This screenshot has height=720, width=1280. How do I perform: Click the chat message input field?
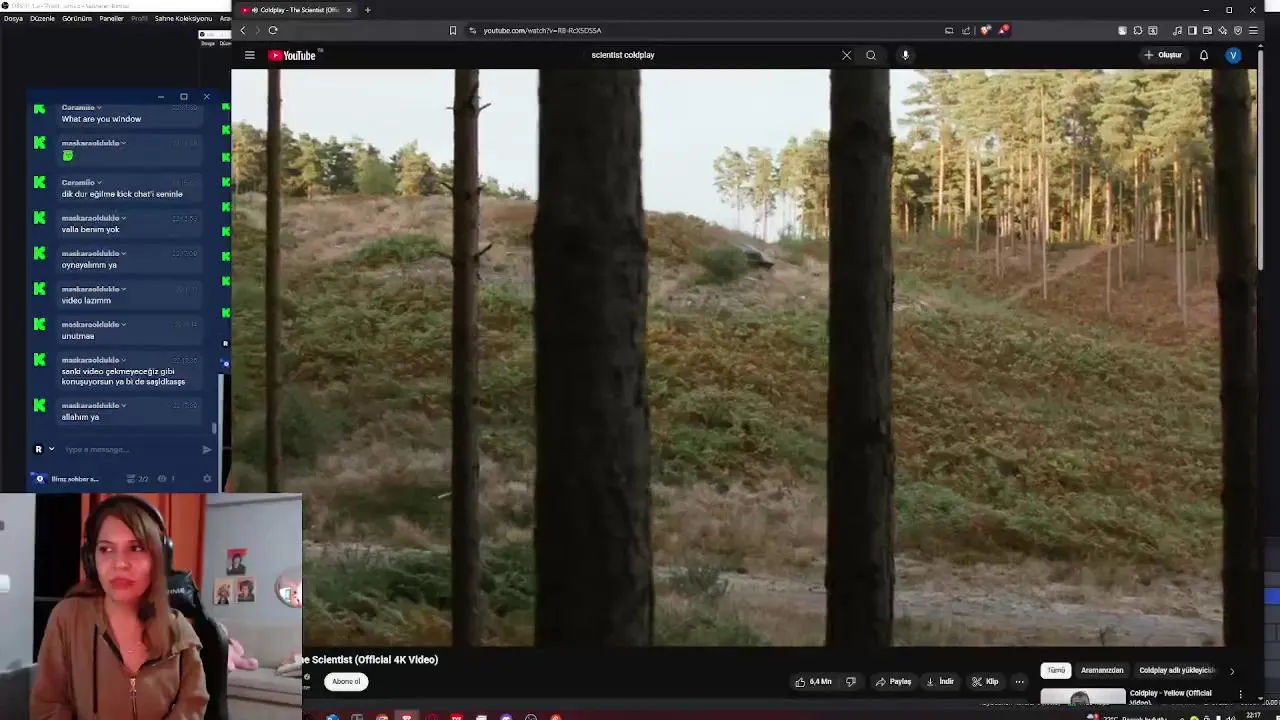point(130,449)
